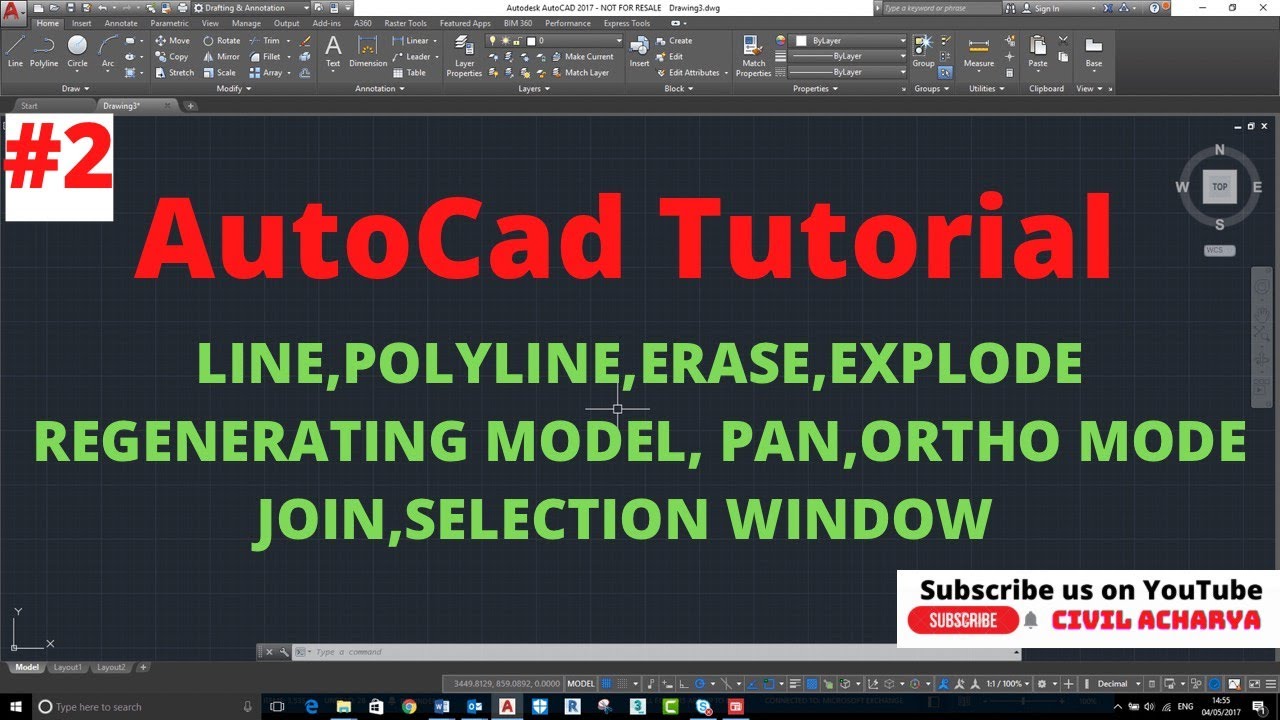Toggle lineweight display in status bar

tap(795, 684)
